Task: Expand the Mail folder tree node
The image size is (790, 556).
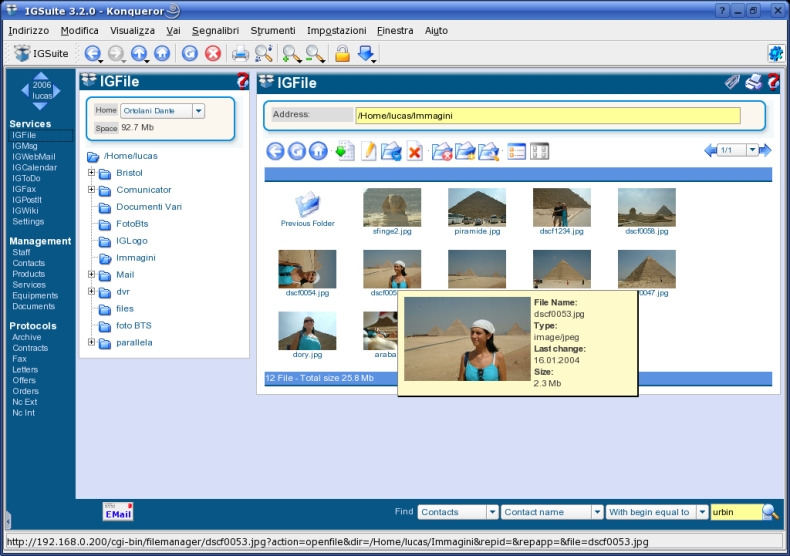Action: pyautogui.click(x=91, y=274)
